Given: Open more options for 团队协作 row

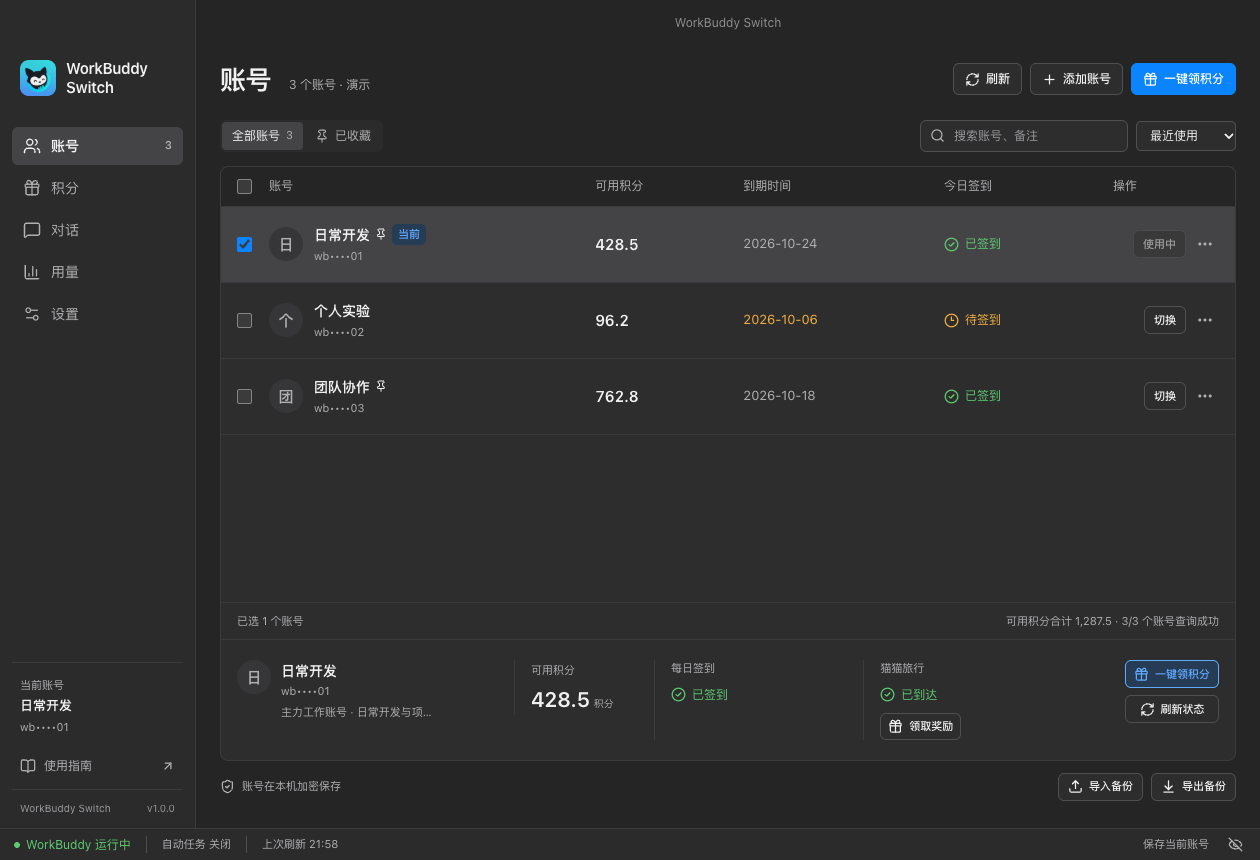Looking at the screenshot, I should pyautogui.click(x=1205, y=396).
